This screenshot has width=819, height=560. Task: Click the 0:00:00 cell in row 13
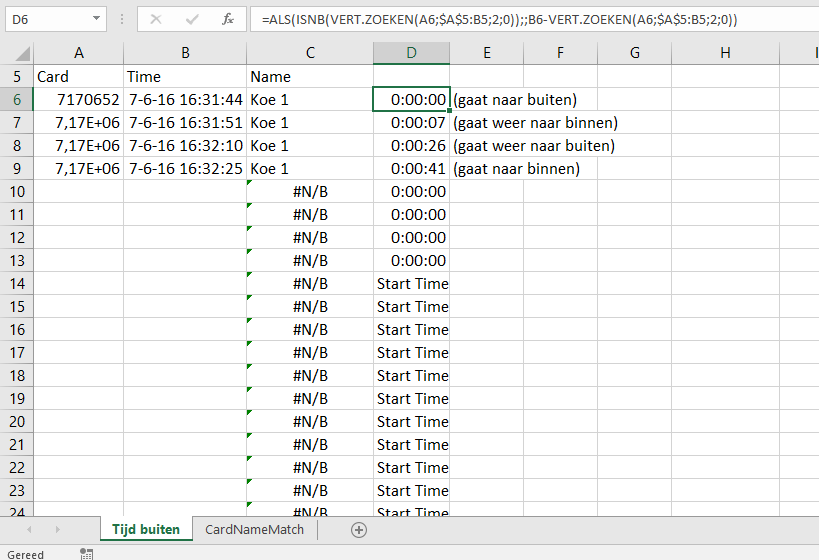[412, 261]
